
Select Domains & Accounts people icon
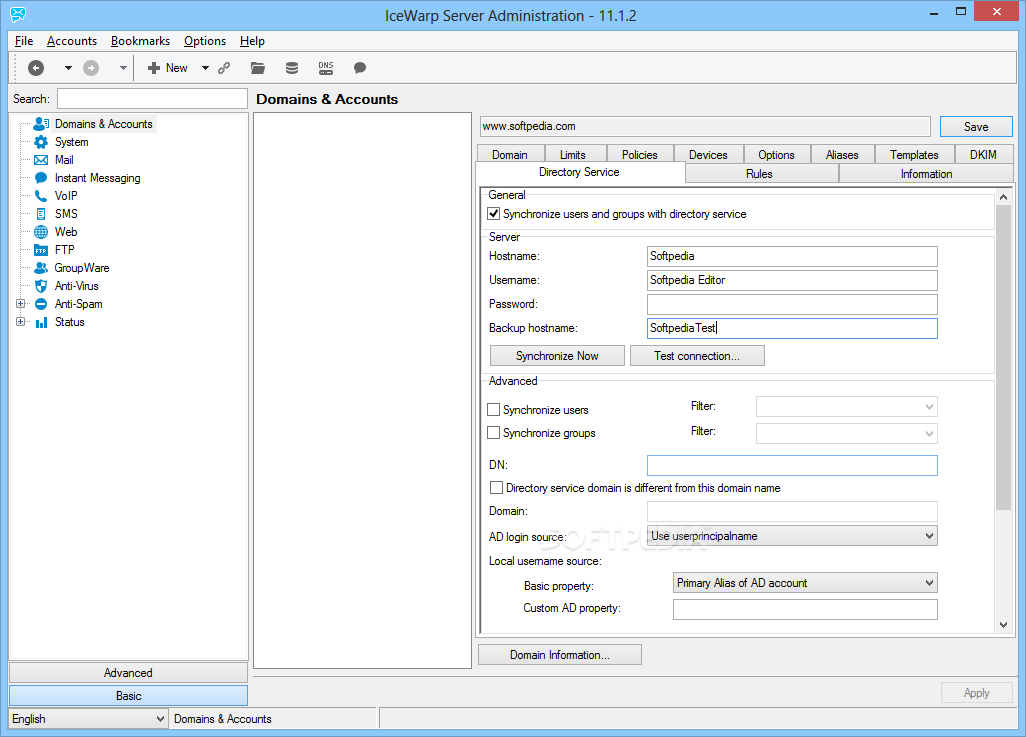tap(41, 124)
